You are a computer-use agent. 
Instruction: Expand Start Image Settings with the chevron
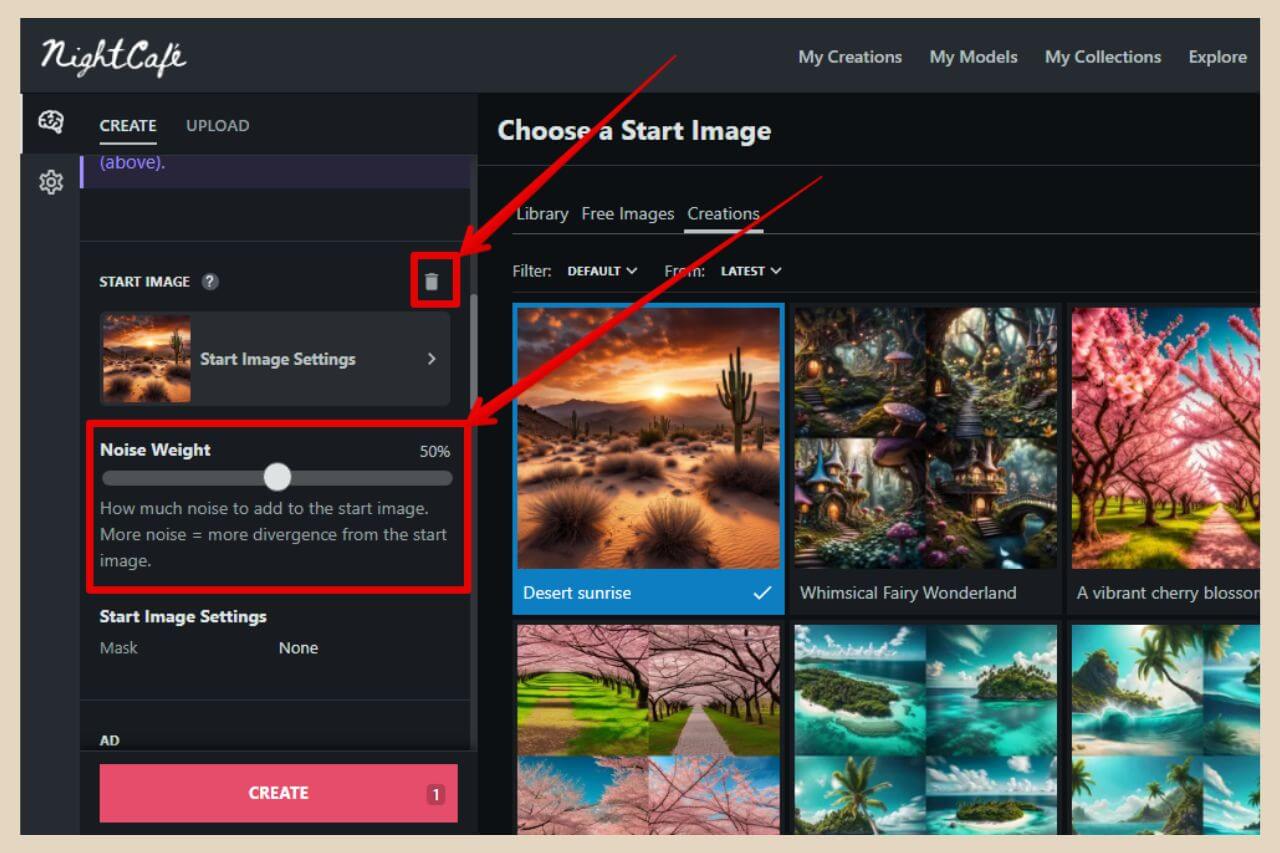pyautogui.click(x=432, y=358)
